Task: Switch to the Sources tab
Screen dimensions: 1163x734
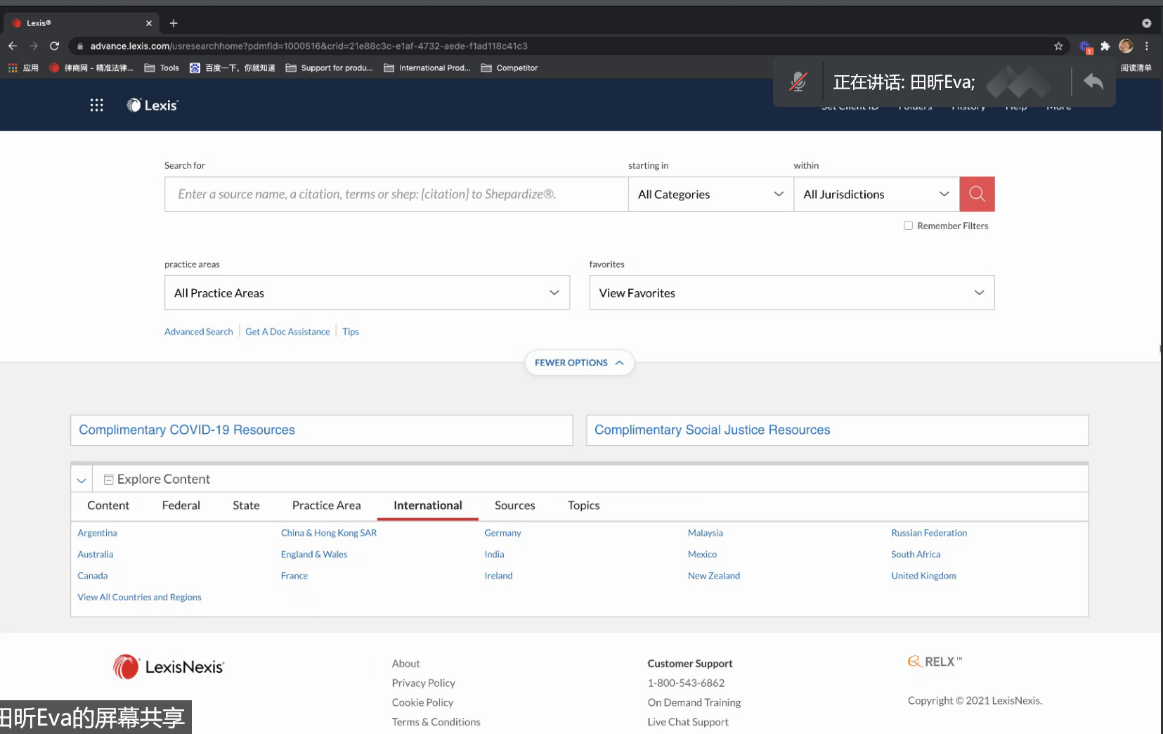Action: 515,505
